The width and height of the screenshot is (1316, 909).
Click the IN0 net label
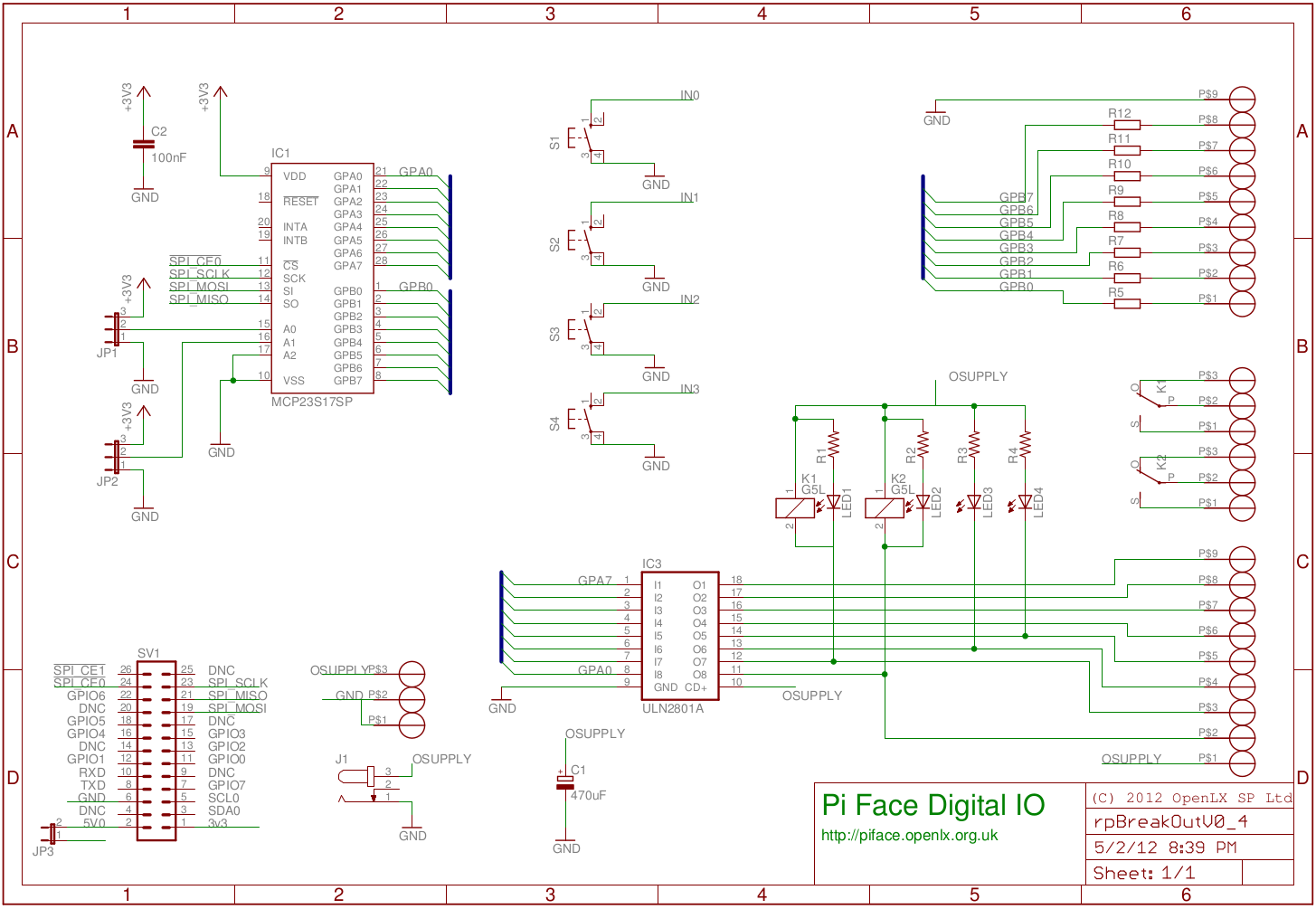(689, 95)
